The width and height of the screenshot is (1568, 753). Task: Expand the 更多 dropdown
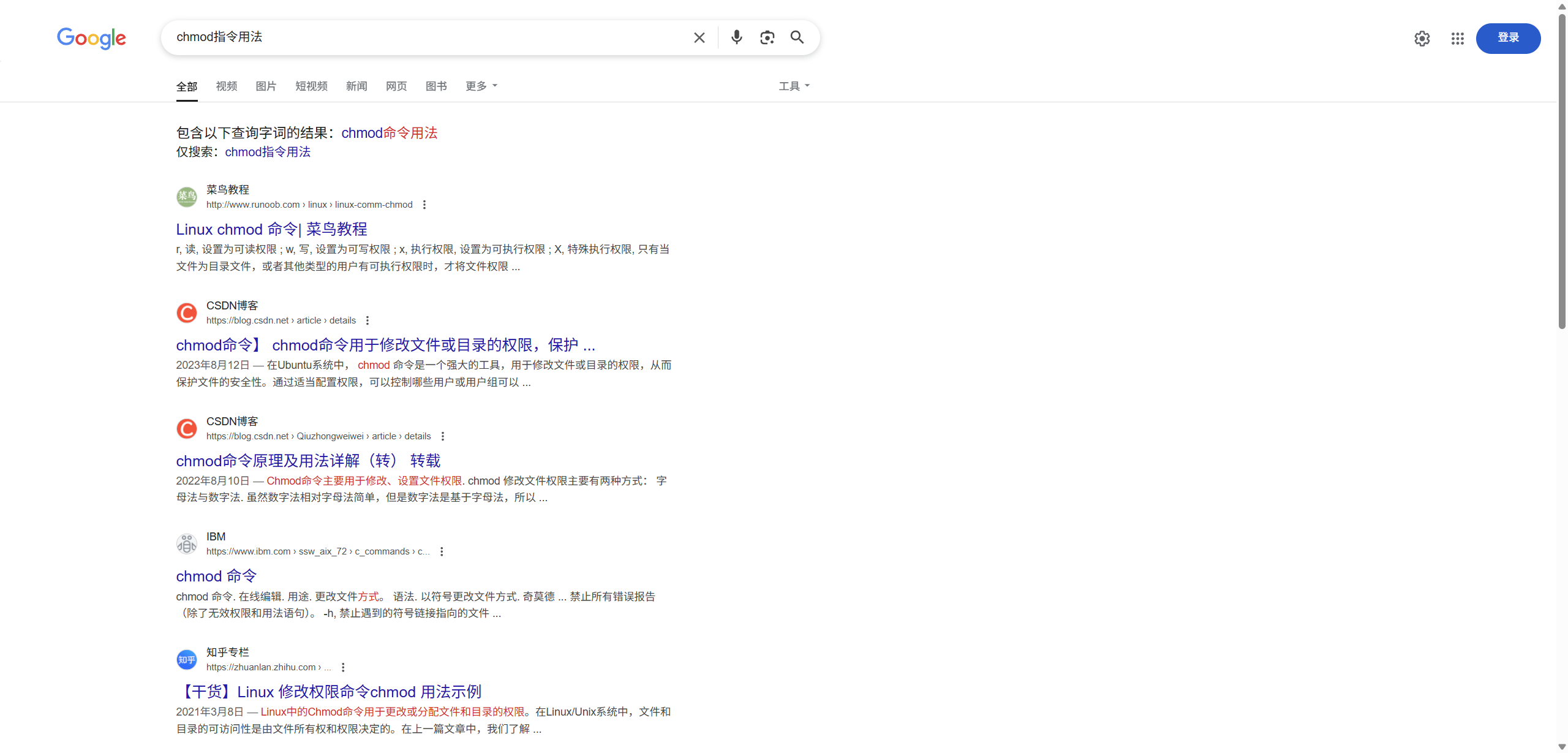tap(481, 86)
